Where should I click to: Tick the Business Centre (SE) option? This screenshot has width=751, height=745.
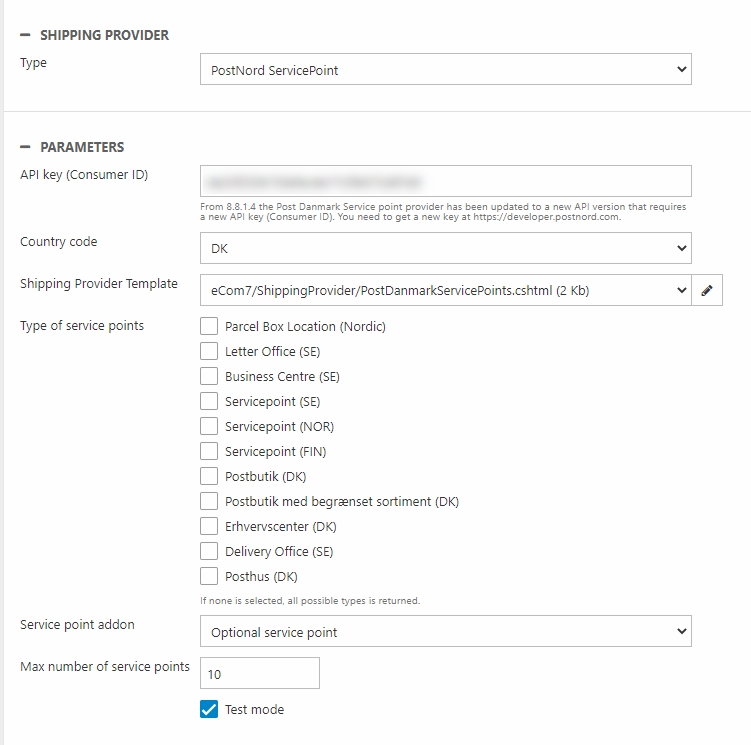click(209, 376)
